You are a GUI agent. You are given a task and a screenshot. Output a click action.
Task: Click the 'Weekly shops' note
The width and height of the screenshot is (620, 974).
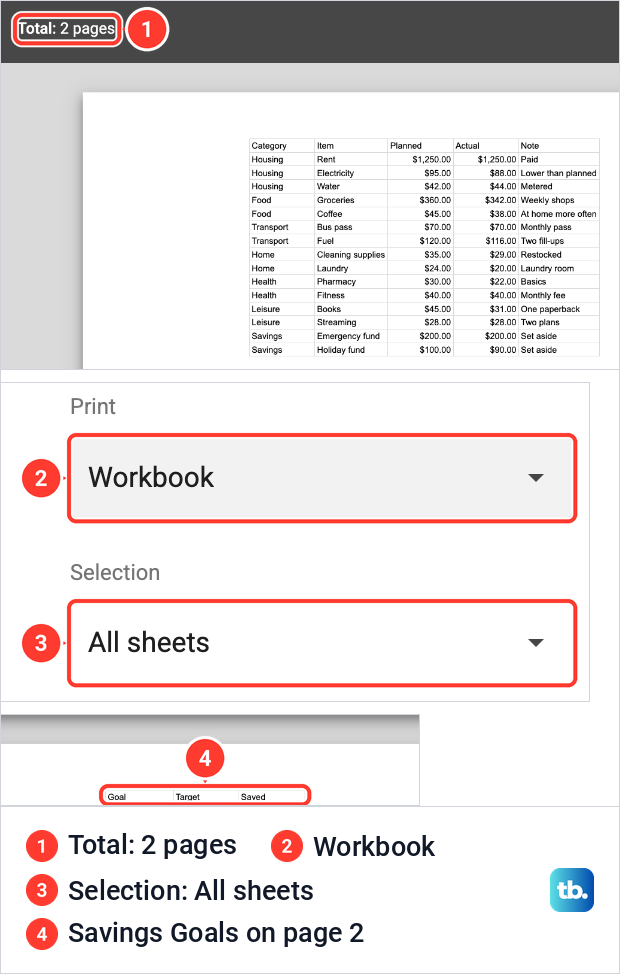(547, 200)
